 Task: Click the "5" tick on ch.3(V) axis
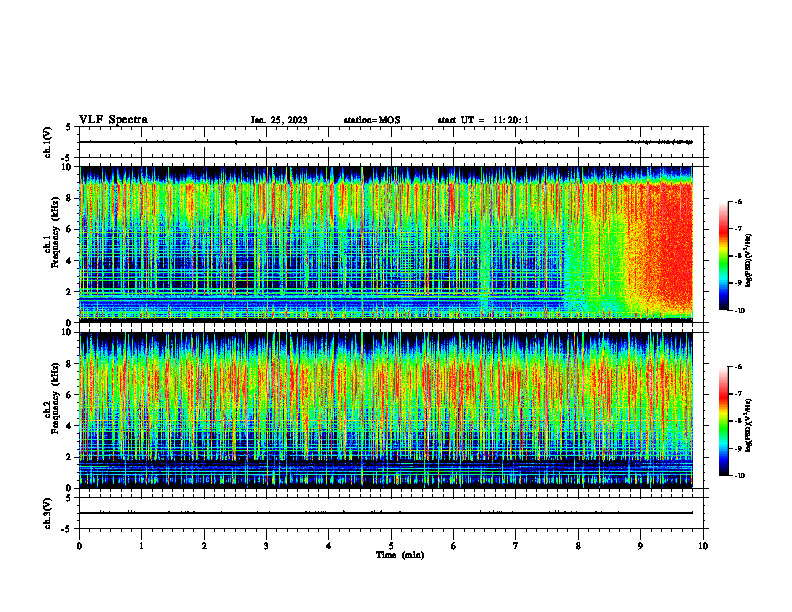[69, 498]
